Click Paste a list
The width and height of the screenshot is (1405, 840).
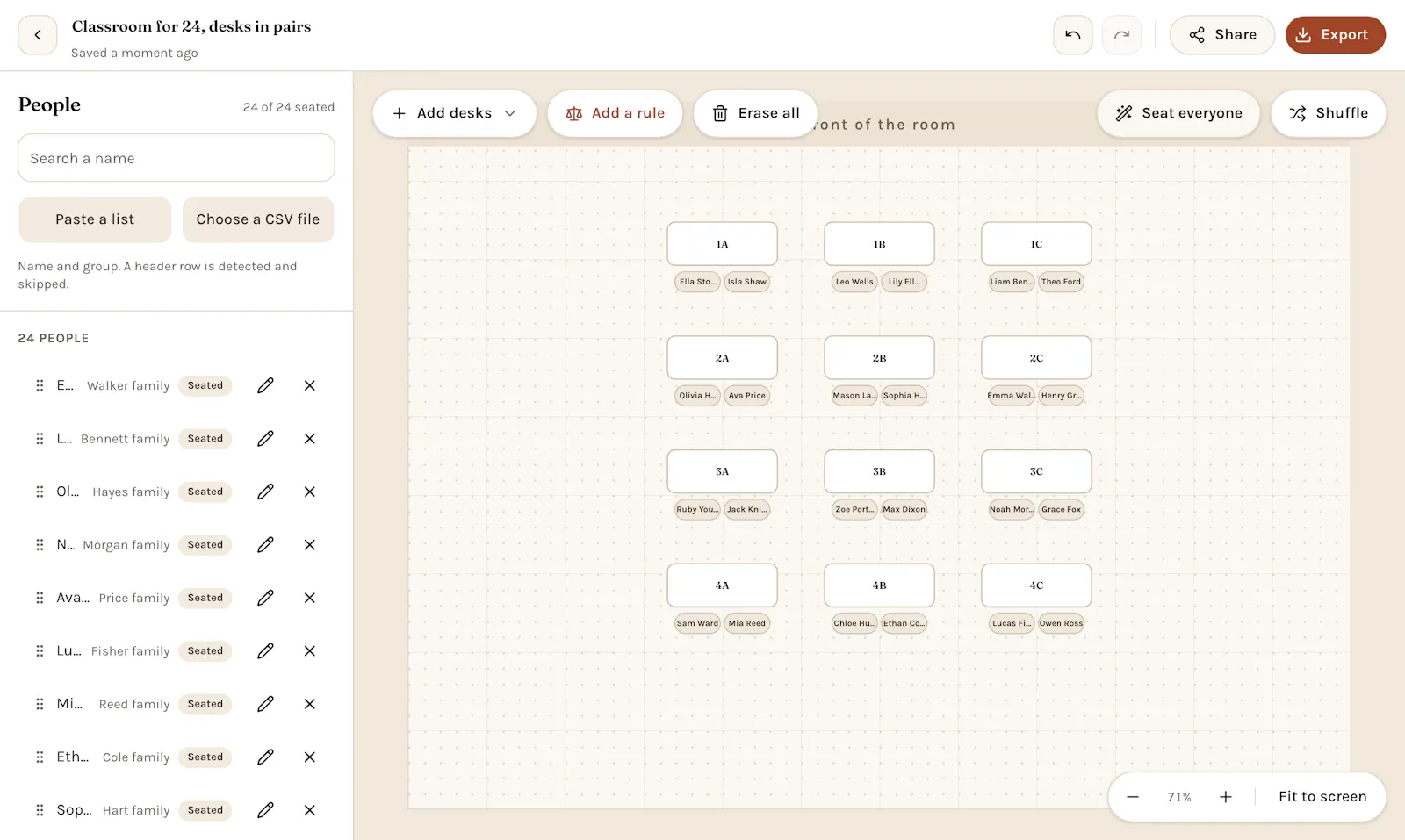coord(95,219)
